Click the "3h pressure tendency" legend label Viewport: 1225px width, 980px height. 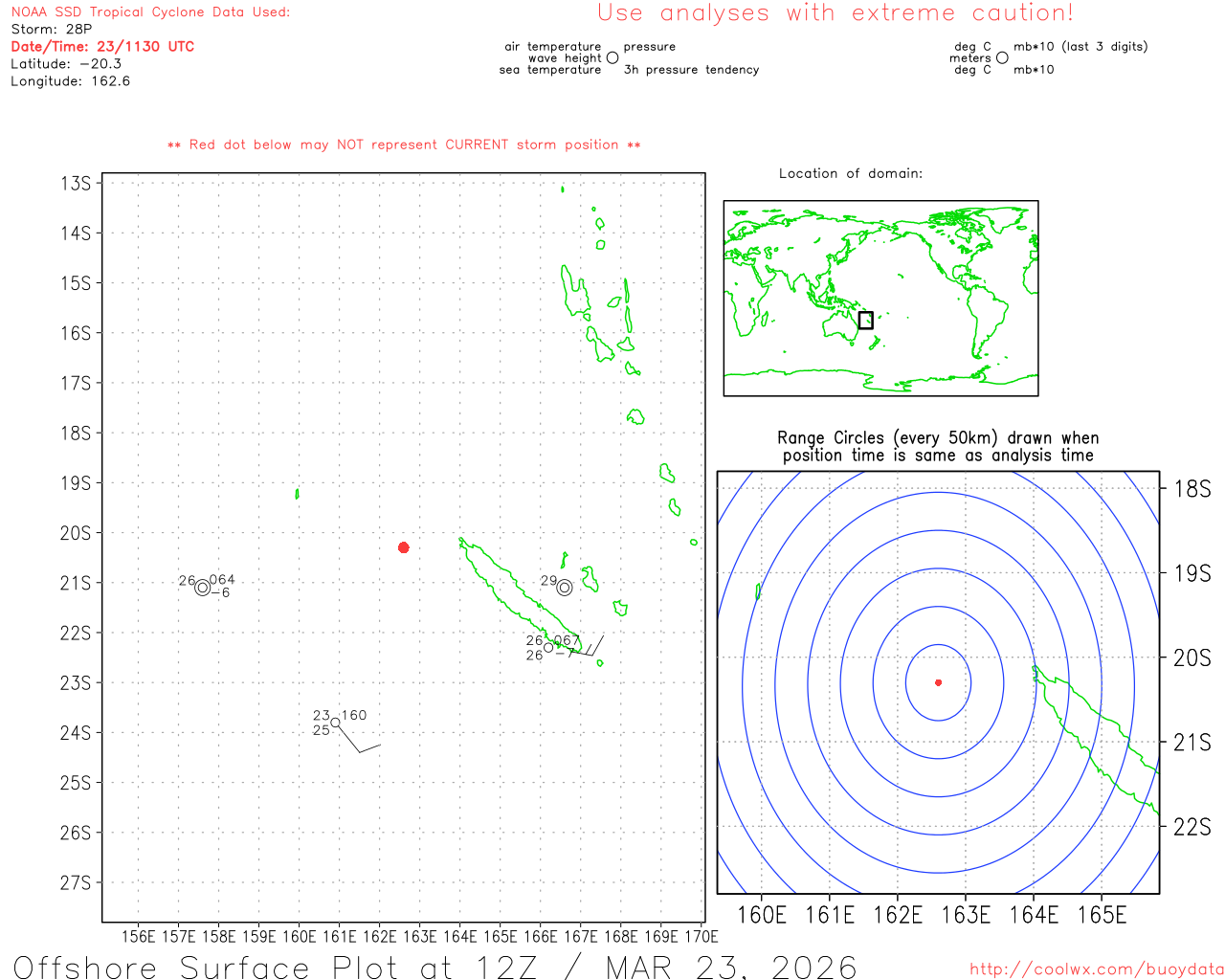tap(692, 70)
